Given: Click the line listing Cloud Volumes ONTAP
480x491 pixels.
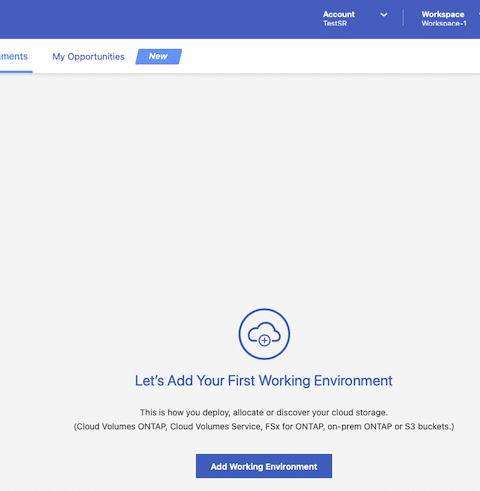Looking at the screenshot, I should point(264,427).
